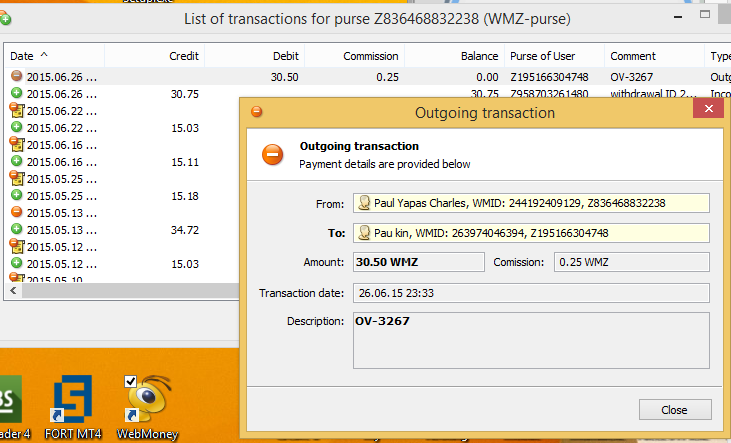The image size is (731, 443).
Task: Select the invoice icon on the first 2015.05.12 row
Action: click(17, 246)
